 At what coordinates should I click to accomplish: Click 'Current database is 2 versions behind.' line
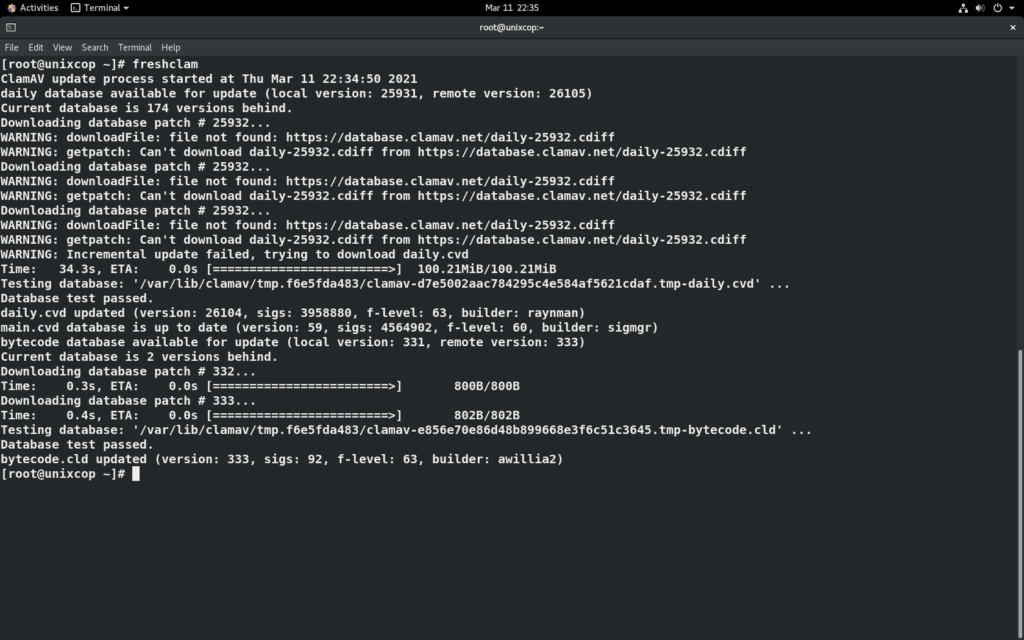139,357
